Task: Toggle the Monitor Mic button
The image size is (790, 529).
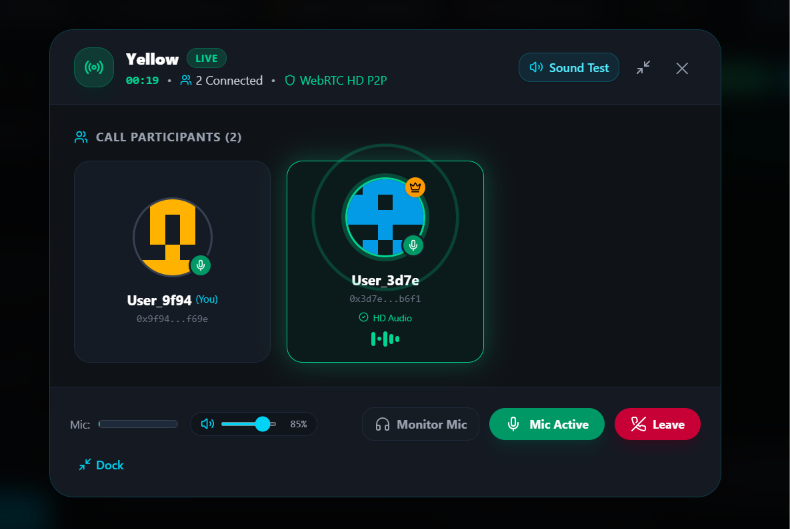Action: tap(421, 424)
